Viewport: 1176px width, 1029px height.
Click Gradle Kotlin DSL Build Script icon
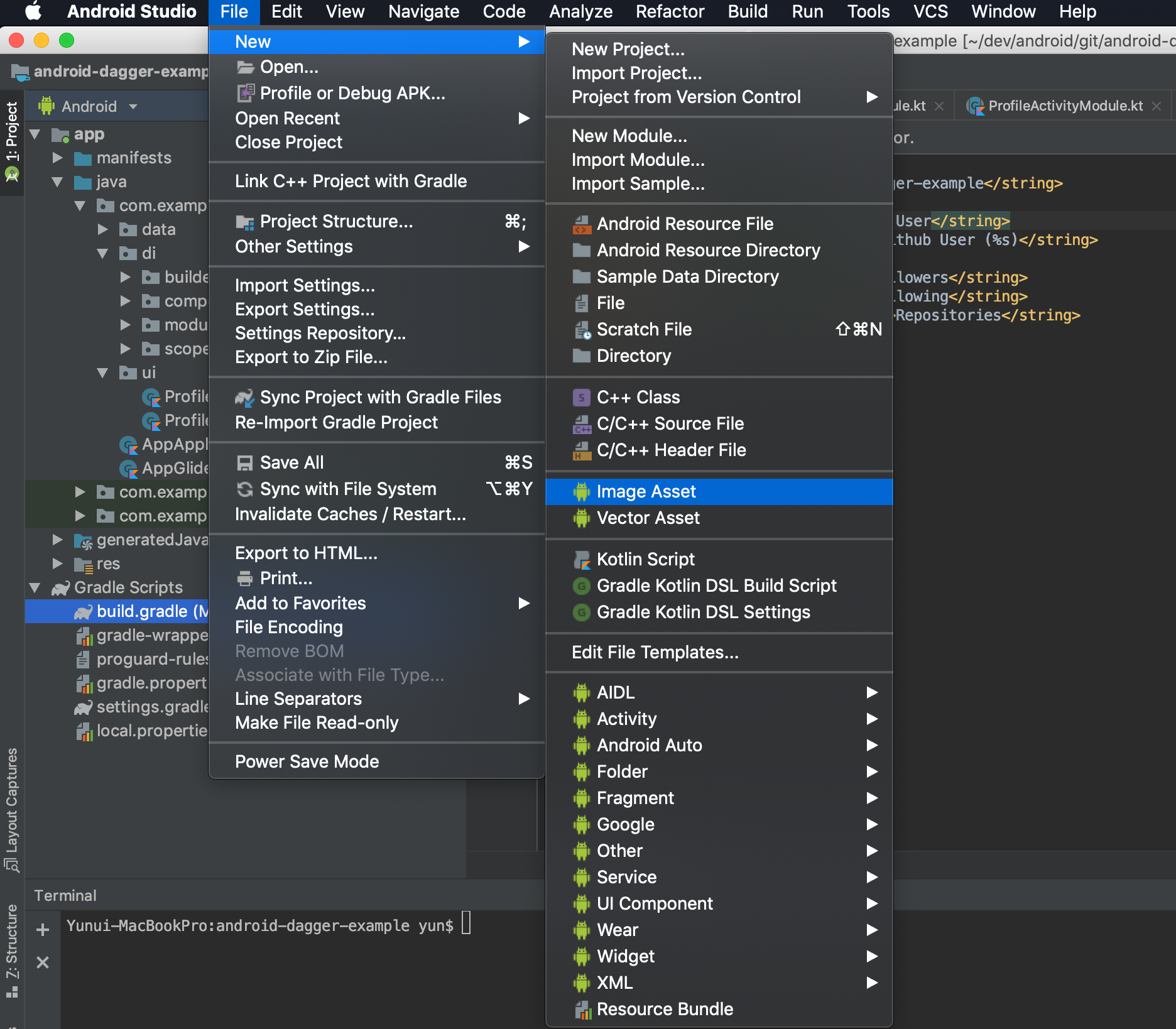(x=582, y=586)
